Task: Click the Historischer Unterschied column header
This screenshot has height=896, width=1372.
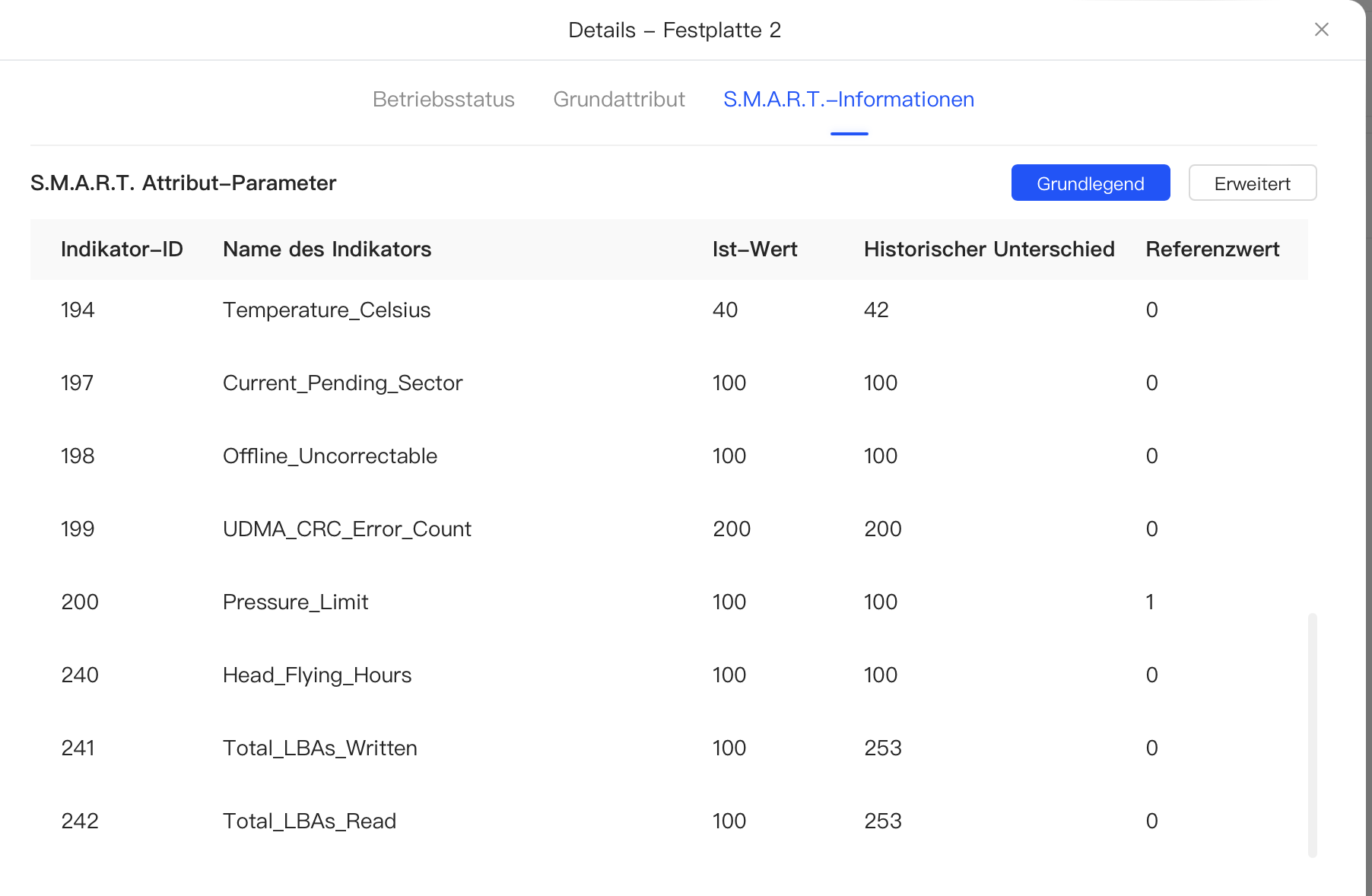Action: pyautogui.click(x=989, y=249)
